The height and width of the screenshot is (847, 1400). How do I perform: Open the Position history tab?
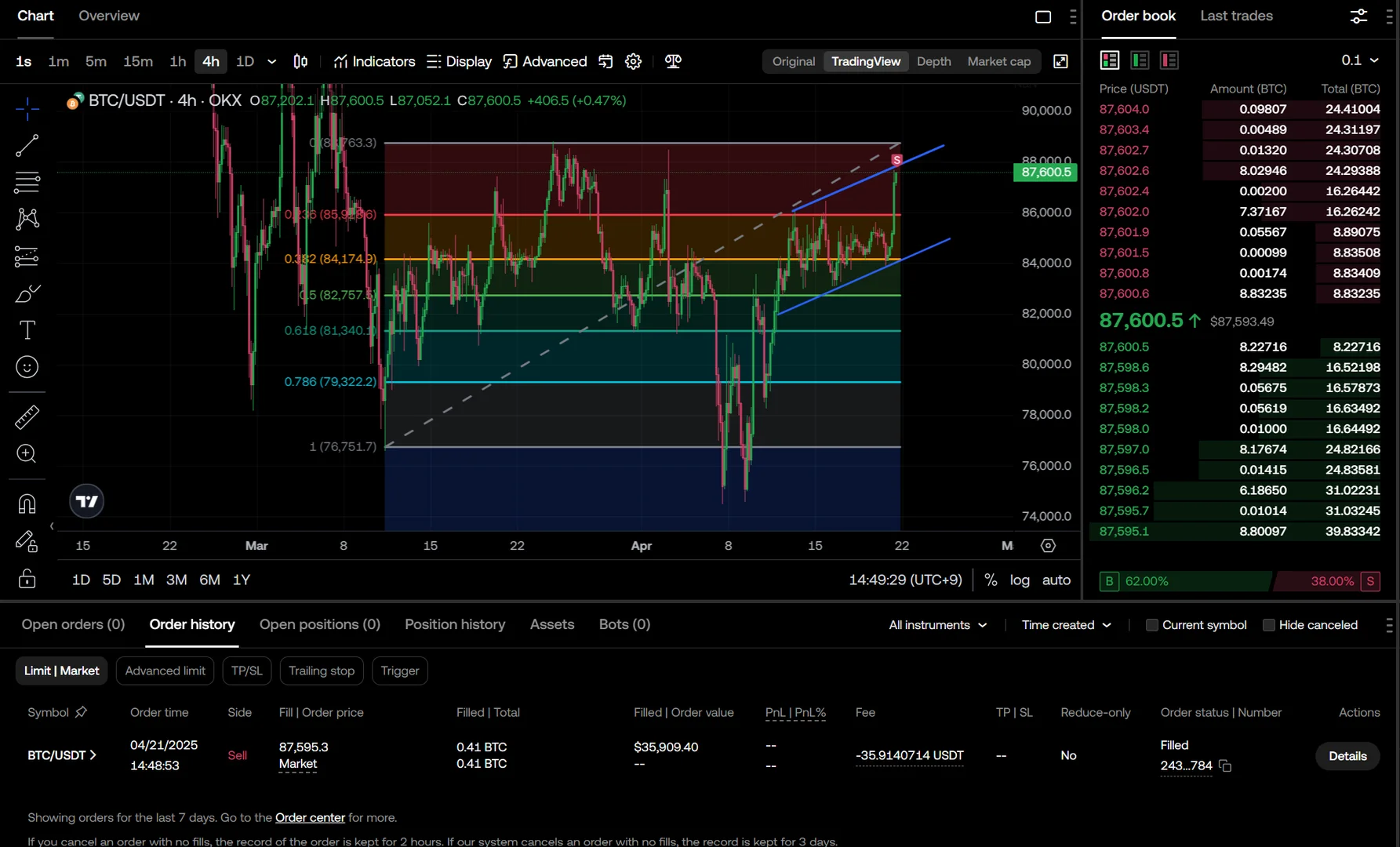455,624
